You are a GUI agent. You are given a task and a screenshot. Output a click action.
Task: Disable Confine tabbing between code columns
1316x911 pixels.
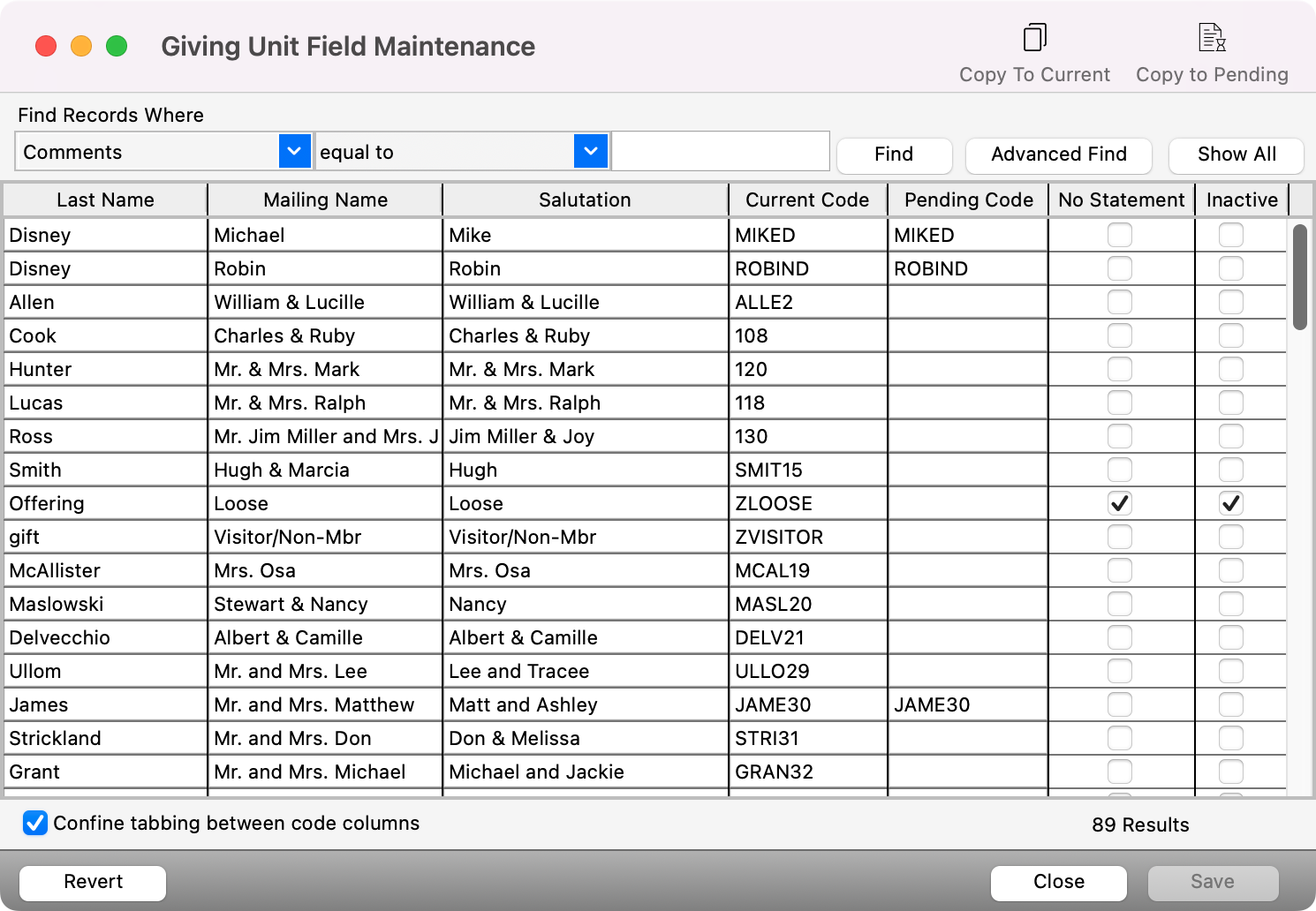click(x=35, y=823)
